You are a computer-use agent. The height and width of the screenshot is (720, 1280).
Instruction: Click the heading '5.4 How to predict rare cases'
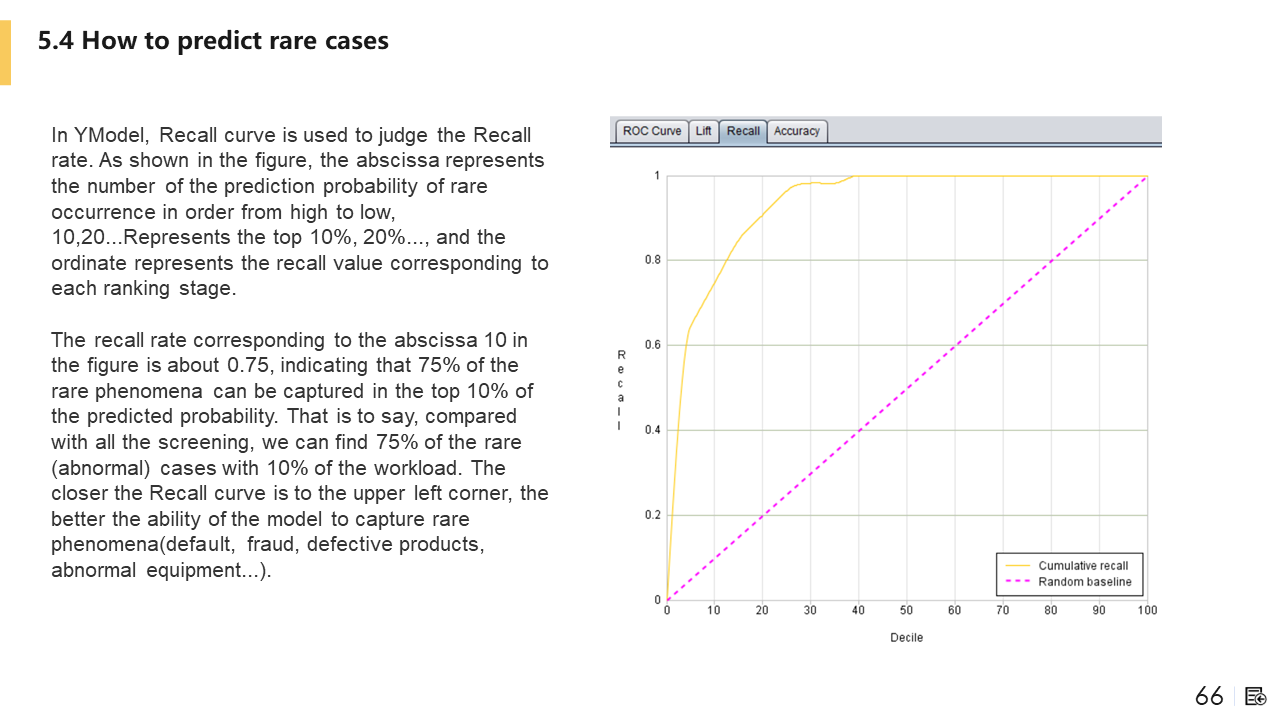(x=213, y=41)
